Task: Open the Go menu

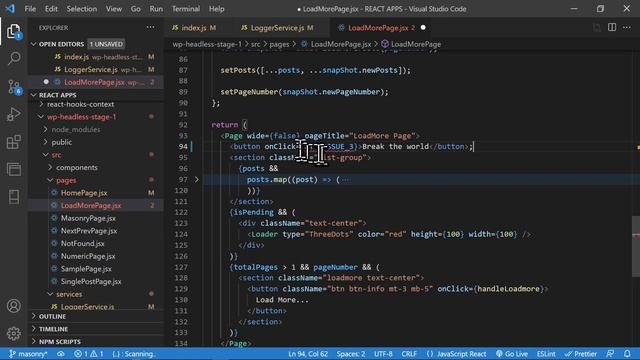Action: (x=136, y=9)
